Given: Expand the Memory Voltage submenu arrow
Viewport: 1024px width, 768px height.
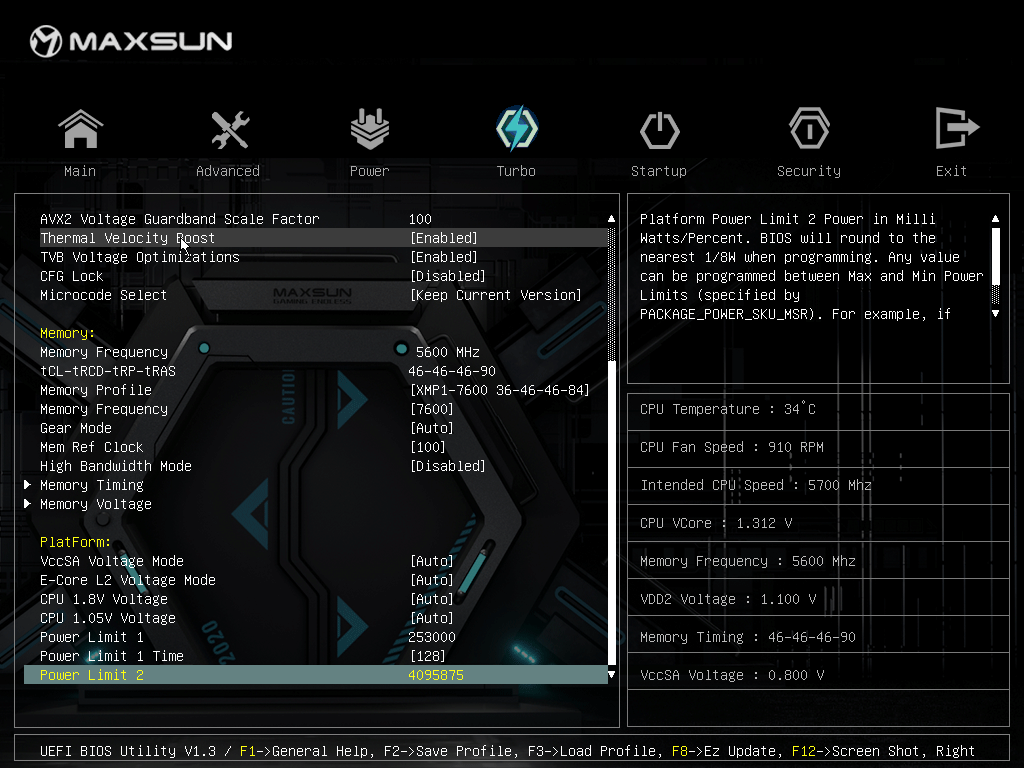Looking at the screenshot, I should pos(27,504).
